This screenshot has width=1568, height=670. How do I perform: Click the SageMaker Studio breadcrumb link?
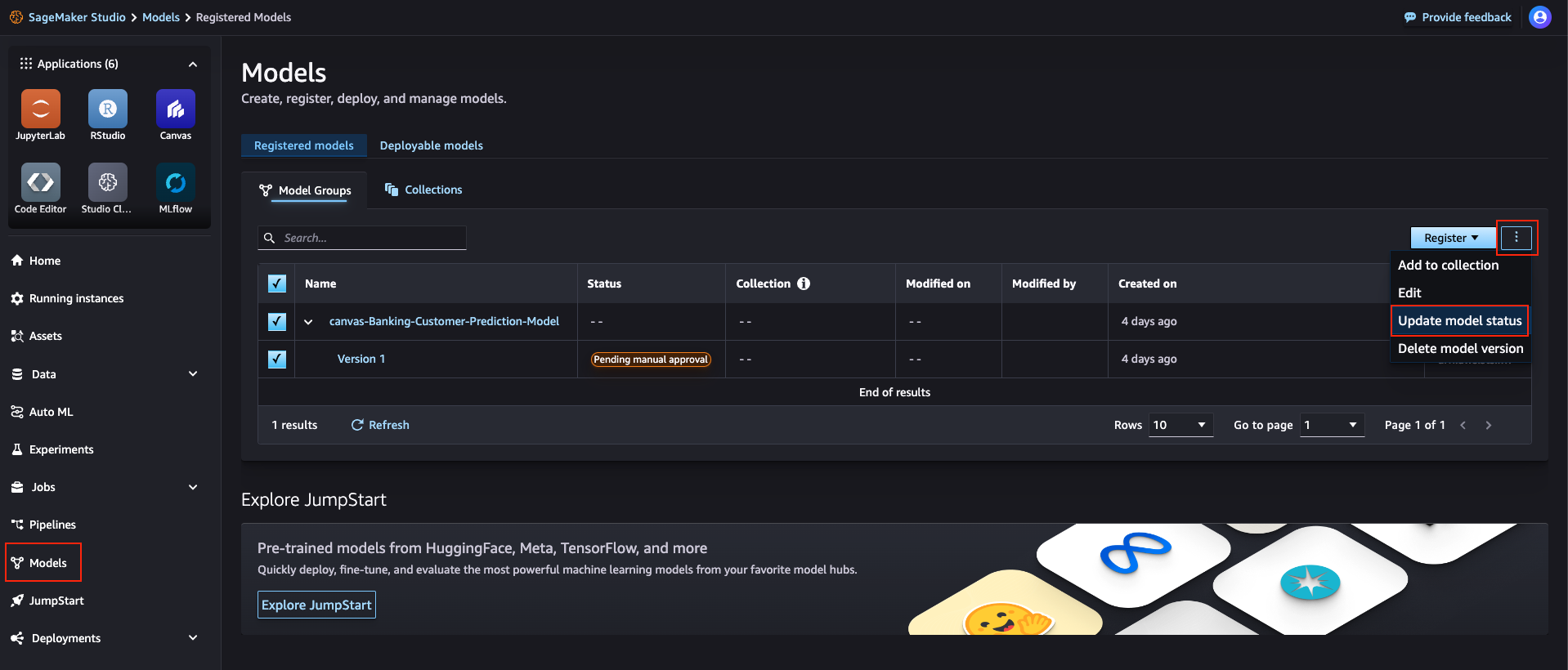tap(77, 17)
